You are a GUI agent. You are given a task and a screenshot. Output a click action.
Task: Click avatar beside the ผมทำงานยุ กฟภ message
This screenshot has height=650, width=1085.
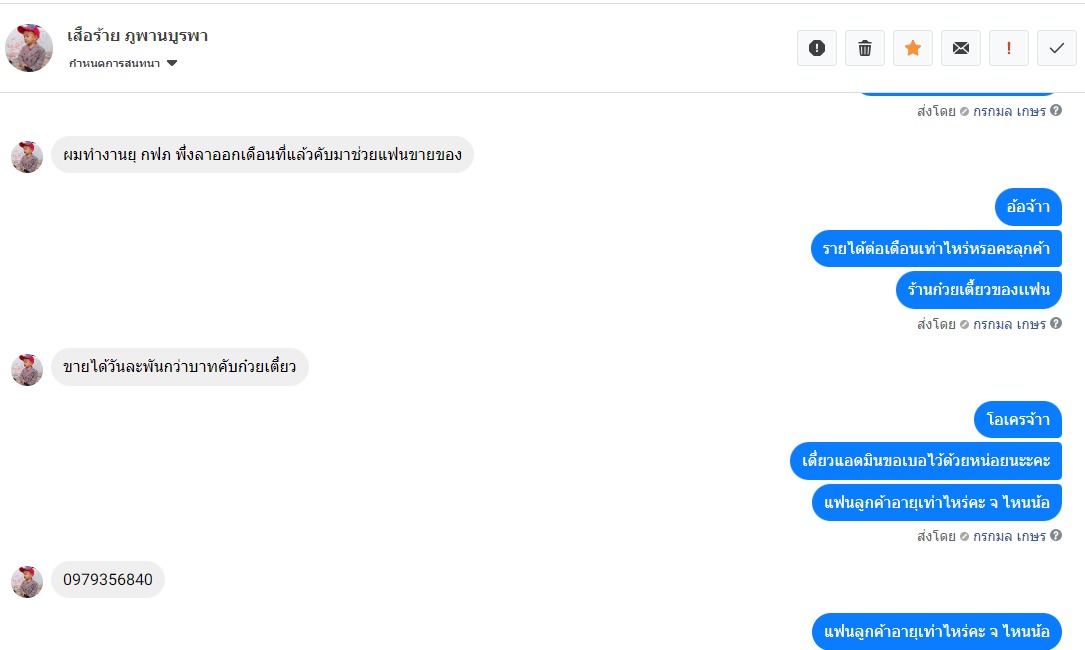pos(27,156)
